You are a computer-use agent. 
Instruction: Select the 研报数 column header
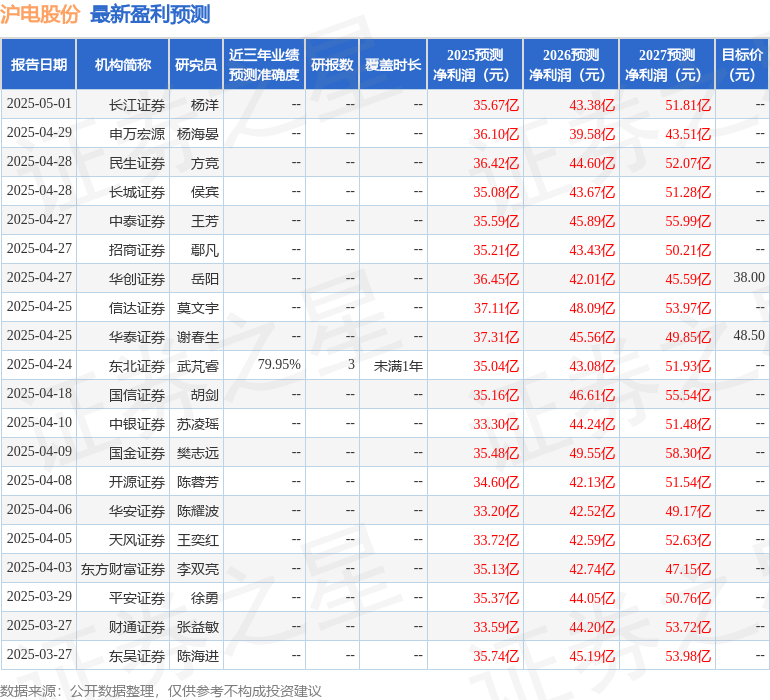(332, 65)
